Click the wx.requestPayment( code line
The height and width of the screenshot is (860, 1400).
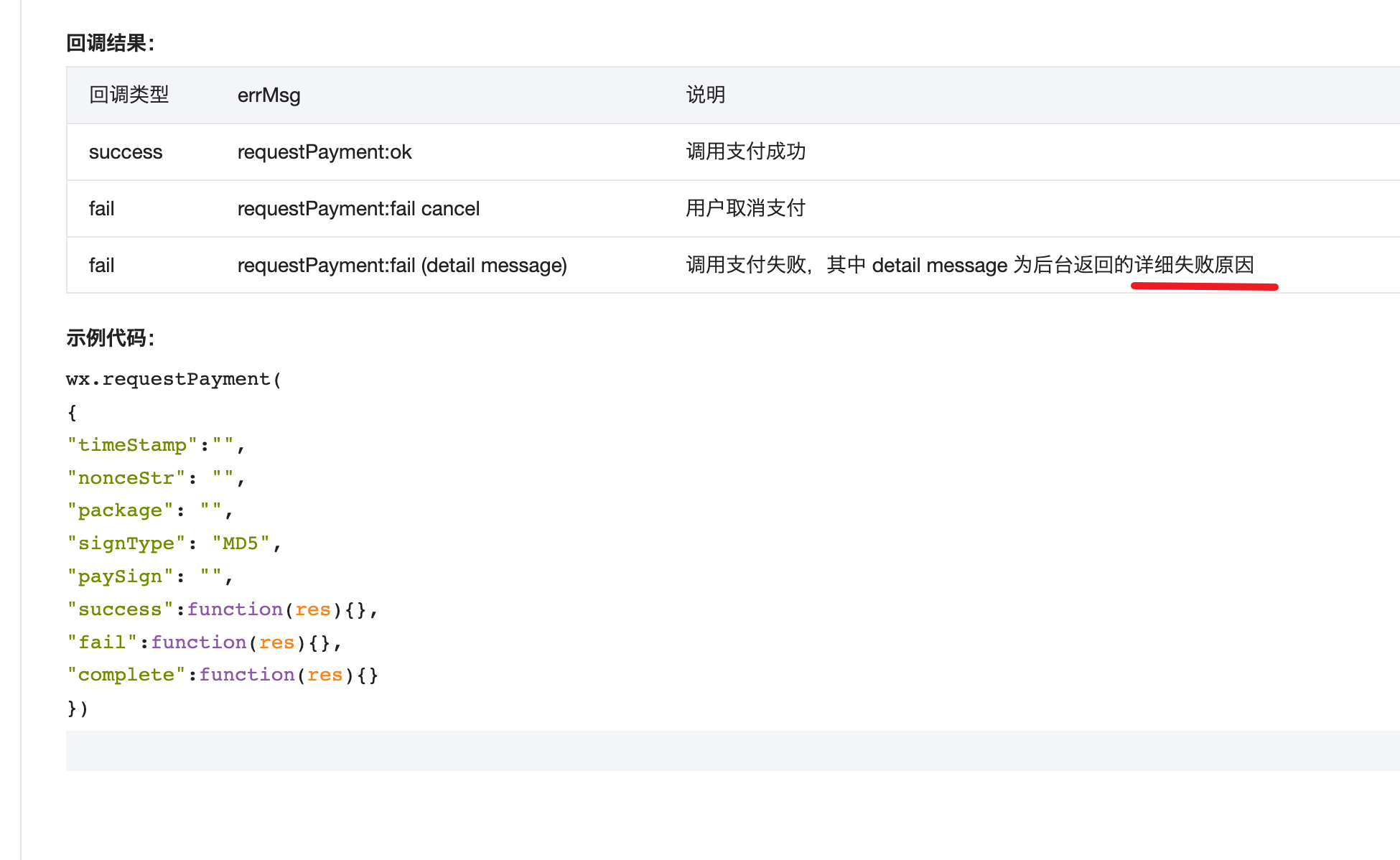pyautogui.click(x=174, y=379)
